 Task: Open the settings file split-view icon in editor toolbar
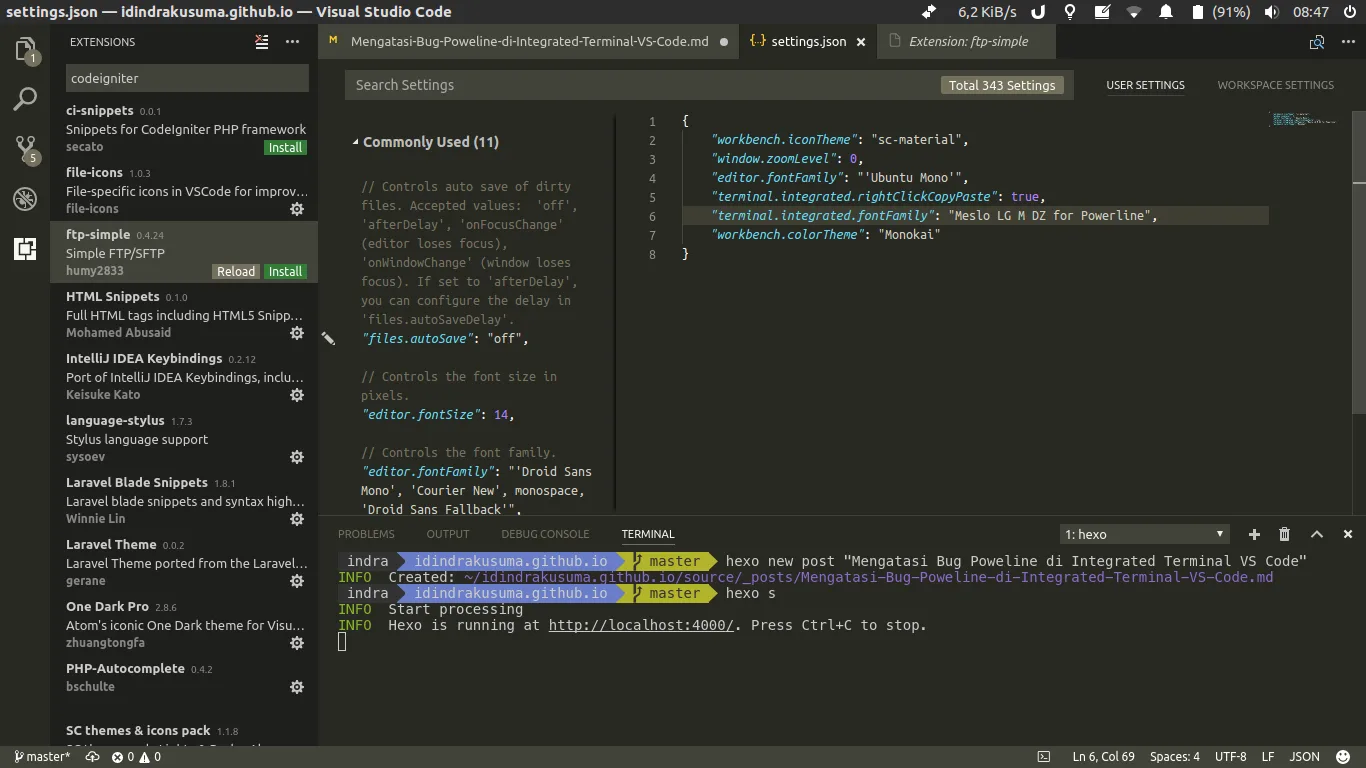coord(1317,42)
